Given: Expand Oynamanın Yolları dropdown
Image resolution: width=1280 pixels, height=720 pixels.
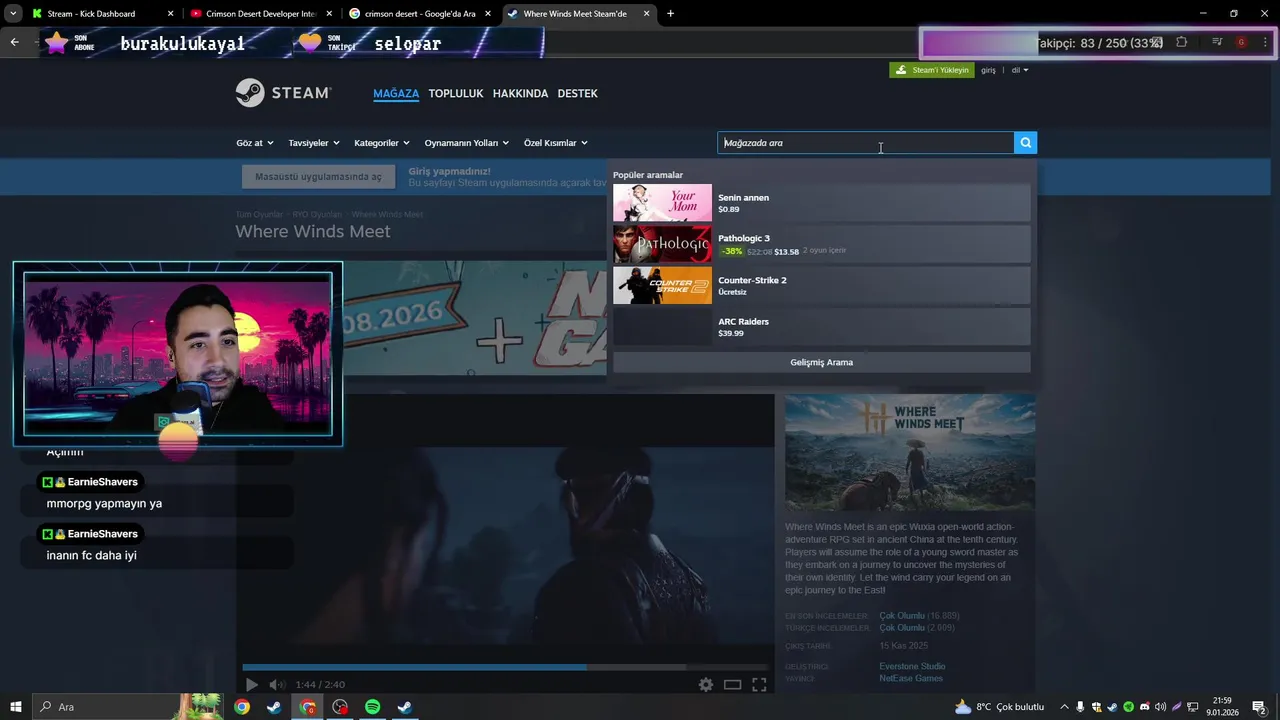Looking at the screenshot, I should pyautogui.click(x=467, y=143).
